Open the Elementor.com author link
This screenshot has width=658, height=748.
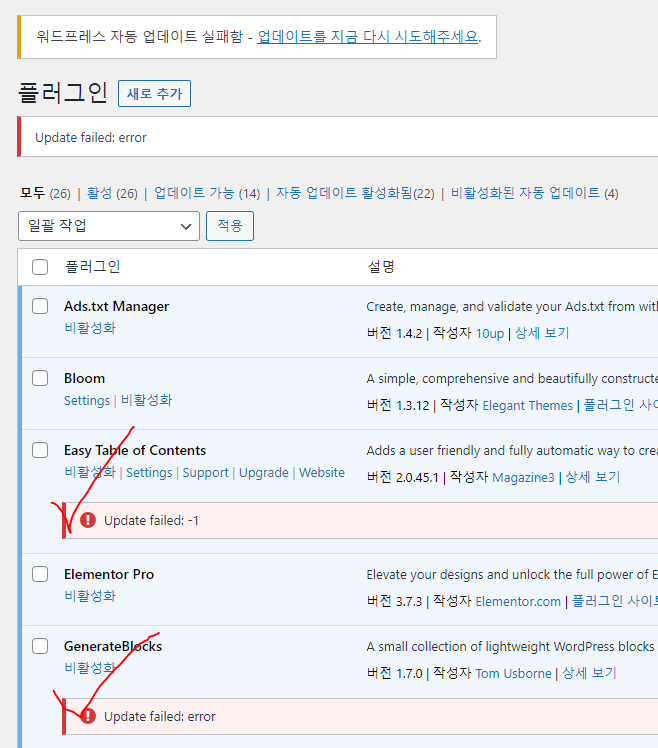518,602
